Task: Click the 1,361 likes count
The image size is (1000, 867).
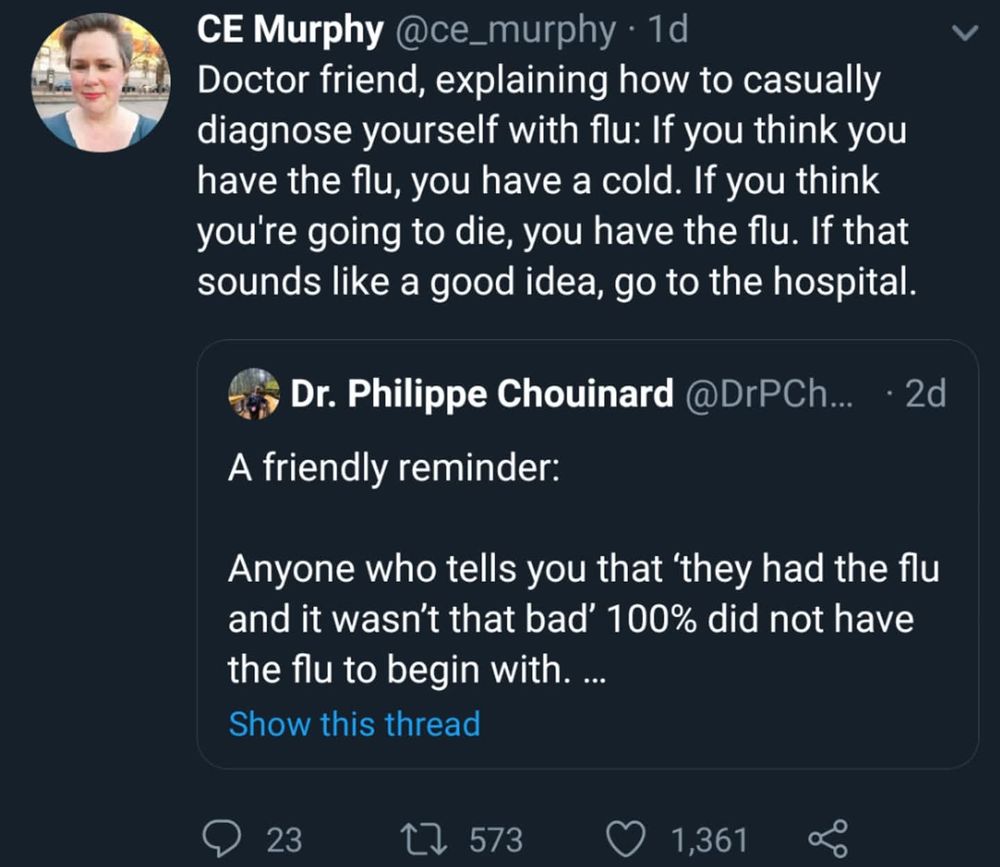Action: pyautogui.click(x=710, y=839)
